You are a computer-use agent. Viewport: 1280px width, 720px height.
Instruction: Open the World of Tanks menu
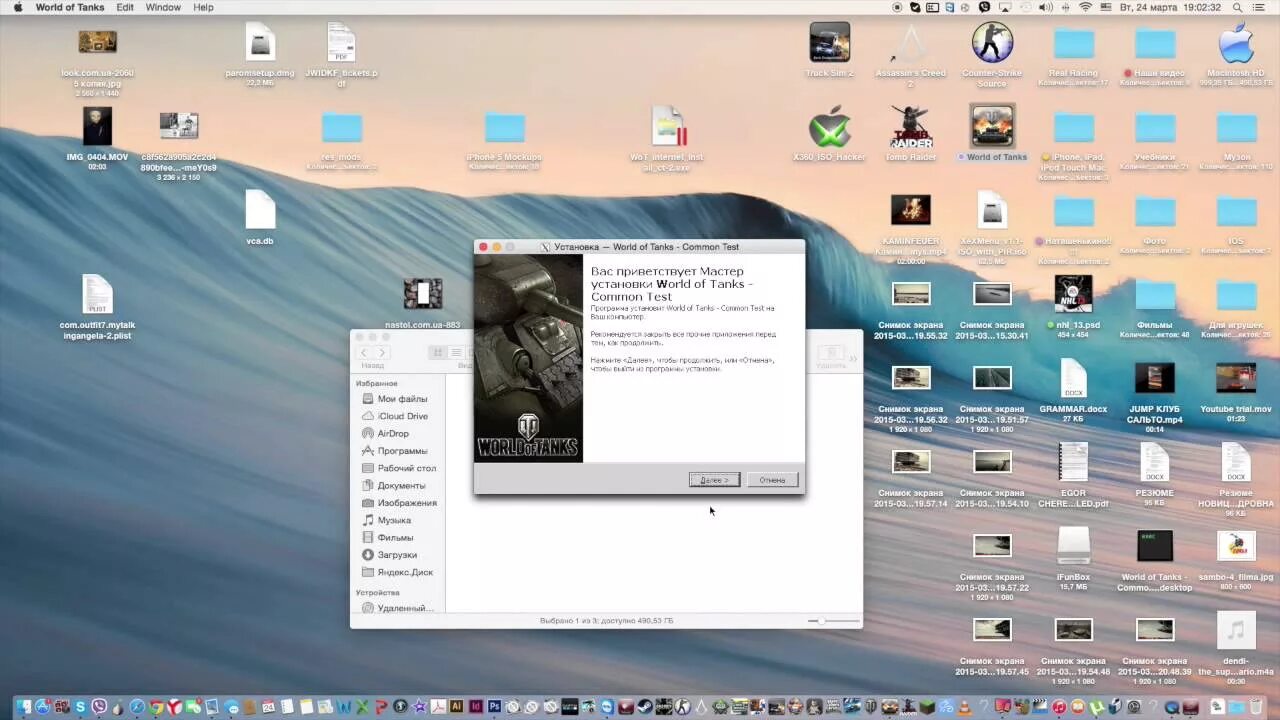[70, 7]
